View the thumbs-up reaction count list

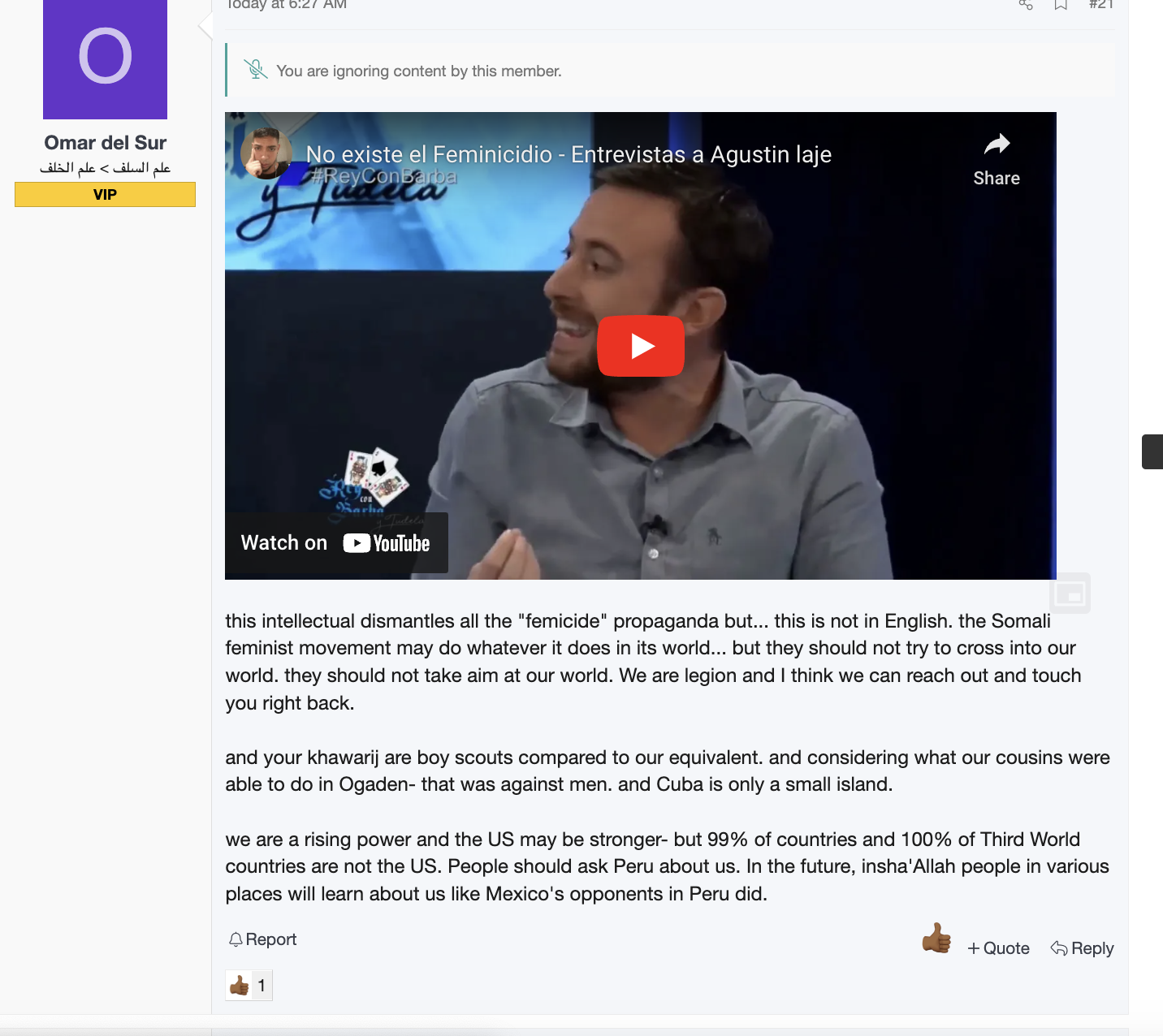[x=249, y=986]
